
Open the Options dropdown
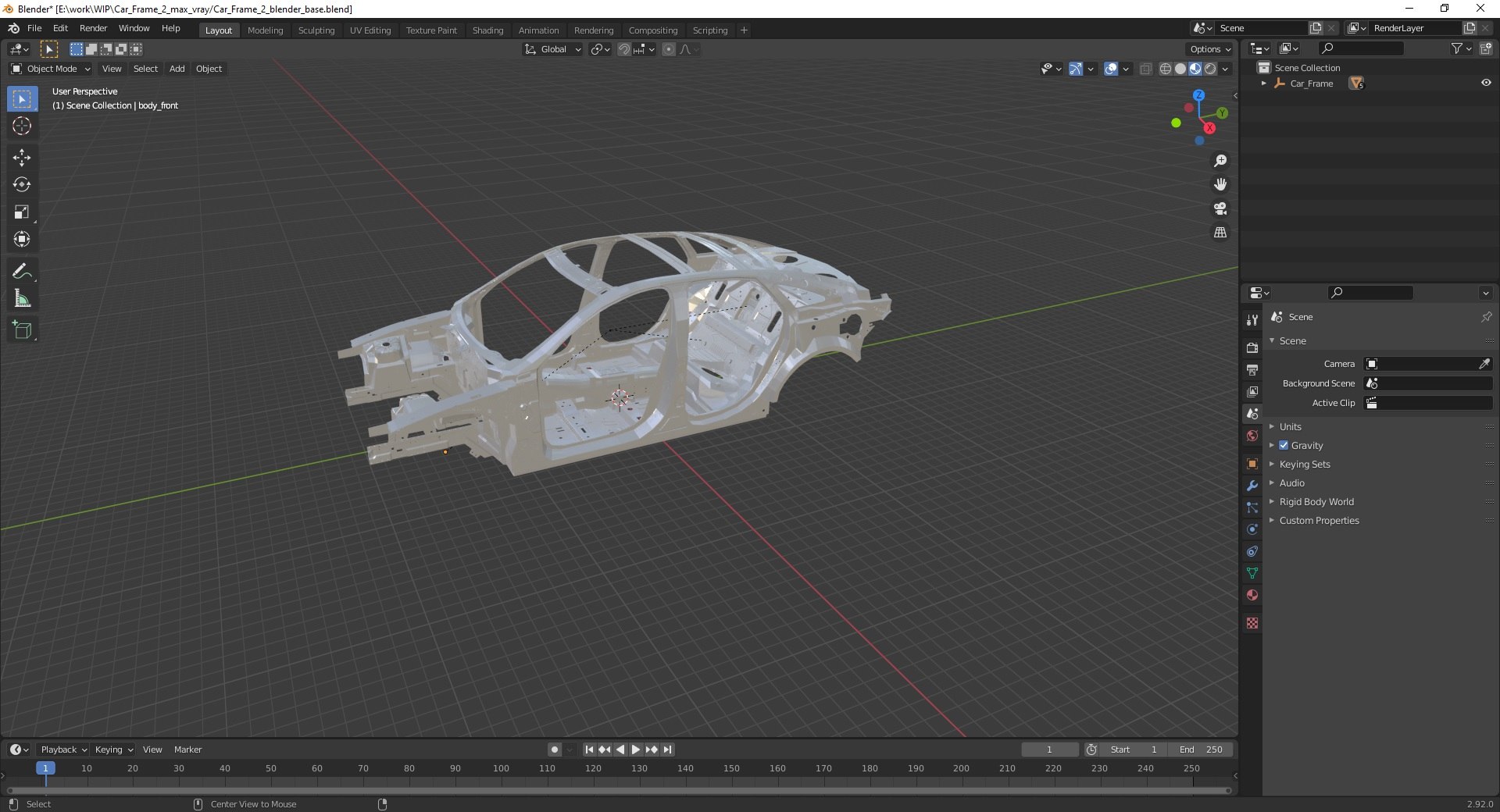click(x=1210, y=49)
